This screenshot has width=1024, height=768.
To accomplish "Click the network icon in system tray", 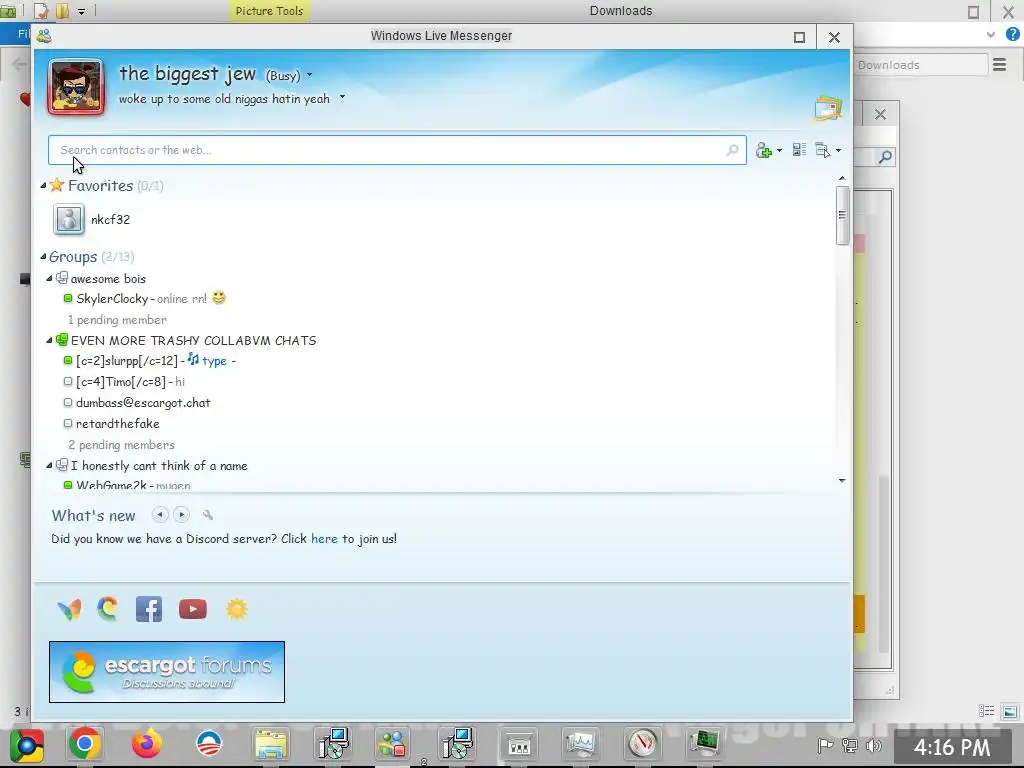I will (850, 746).
